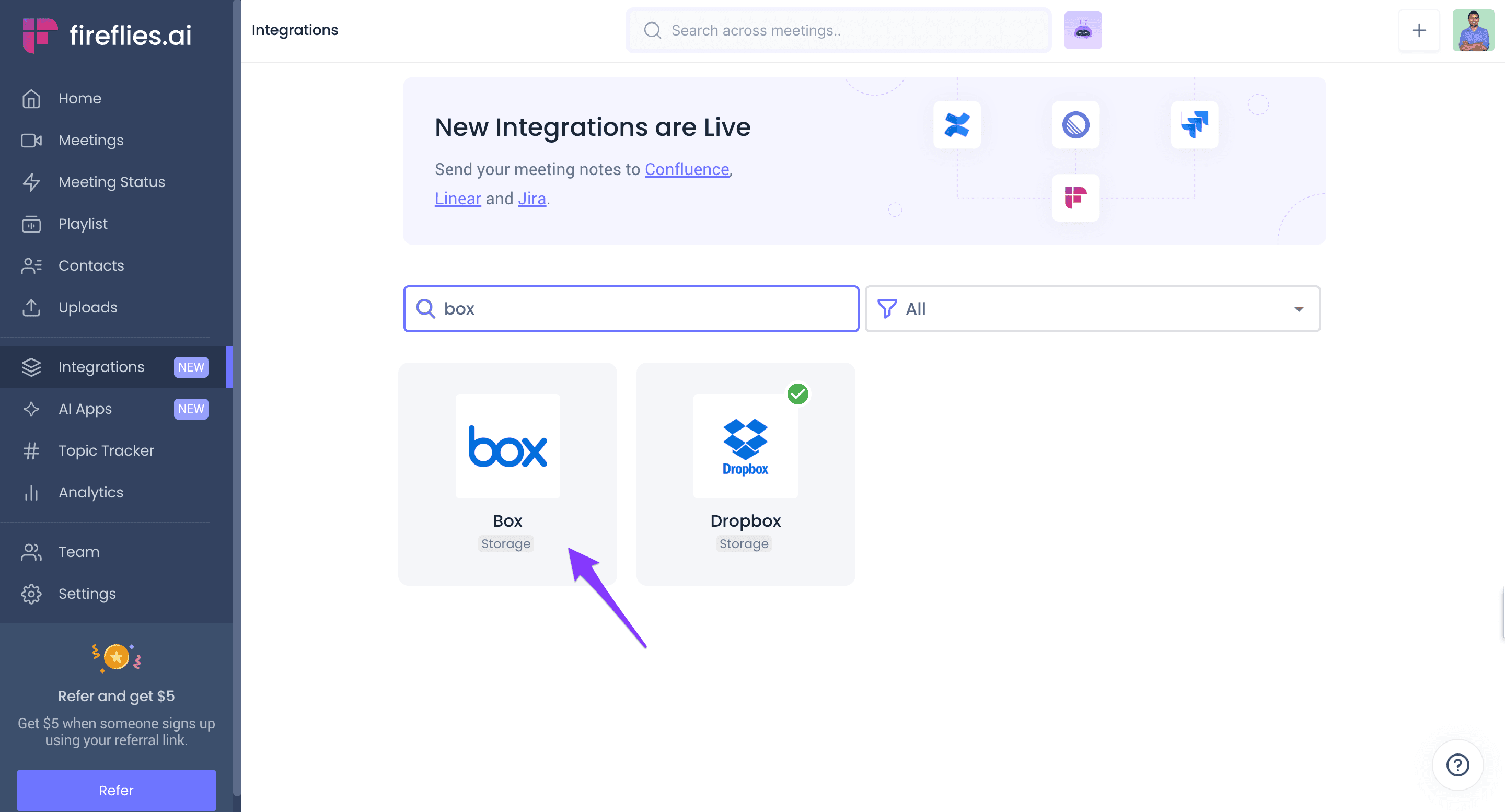
Task: Click the filter funnel icon
Action: click(x=886, y=308)
